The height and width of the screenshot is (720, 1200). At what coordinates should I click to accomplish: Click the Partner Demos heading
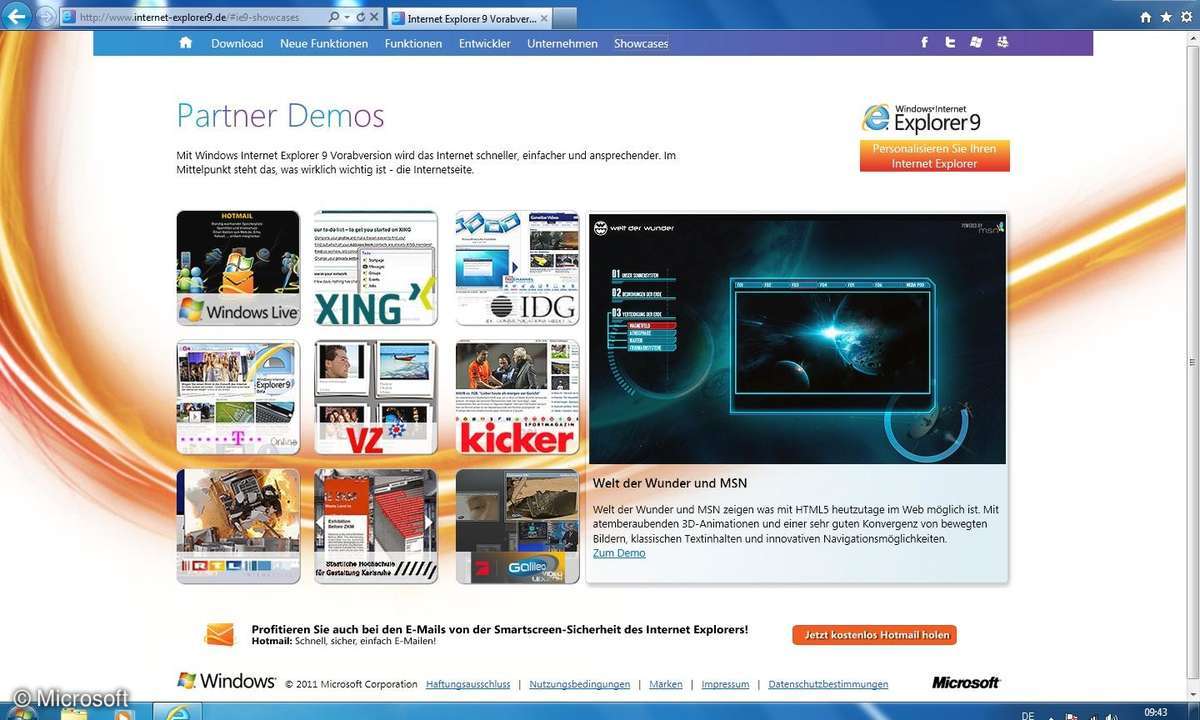click(x=281, y=116)
